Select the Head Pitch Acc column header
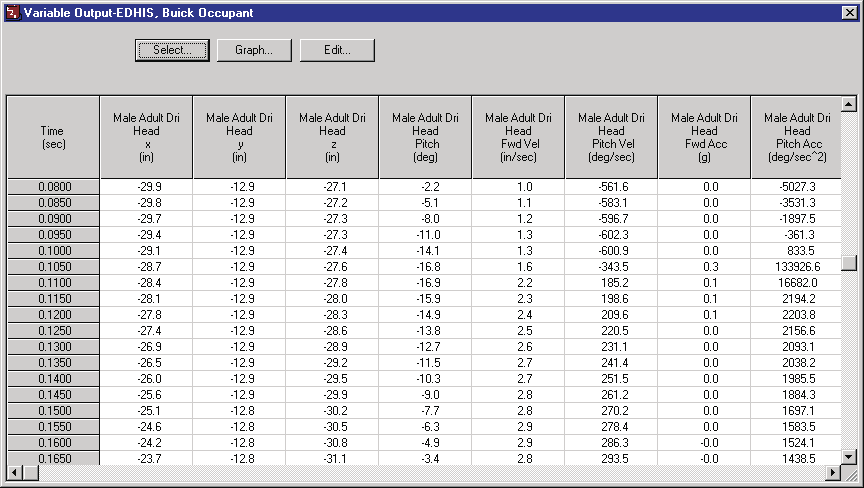 (x=796, y=137)
